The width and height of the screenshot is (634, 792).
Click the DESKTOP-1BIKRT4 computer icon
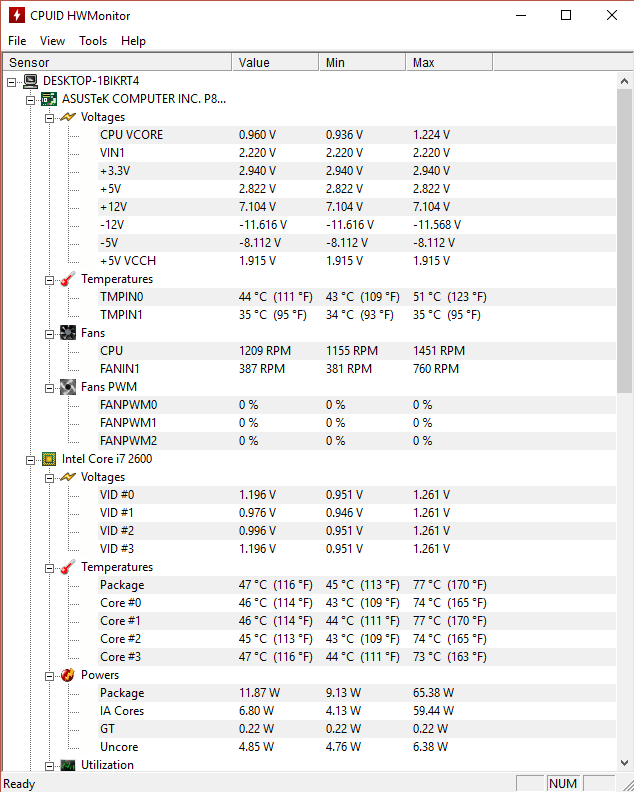tap(30, 81)
